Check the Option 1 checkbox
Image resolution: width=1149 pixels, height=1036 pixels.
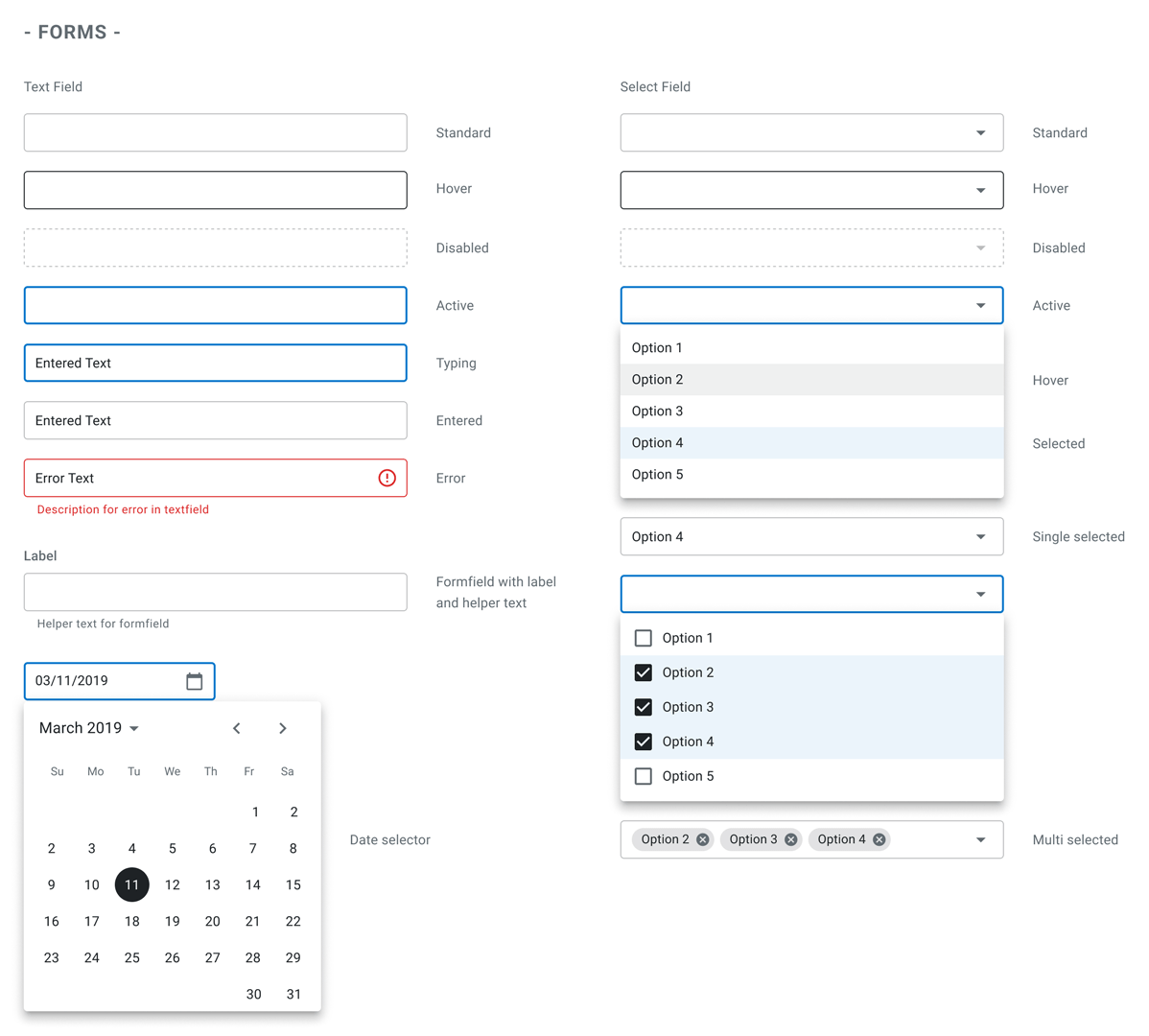(644, 638)
